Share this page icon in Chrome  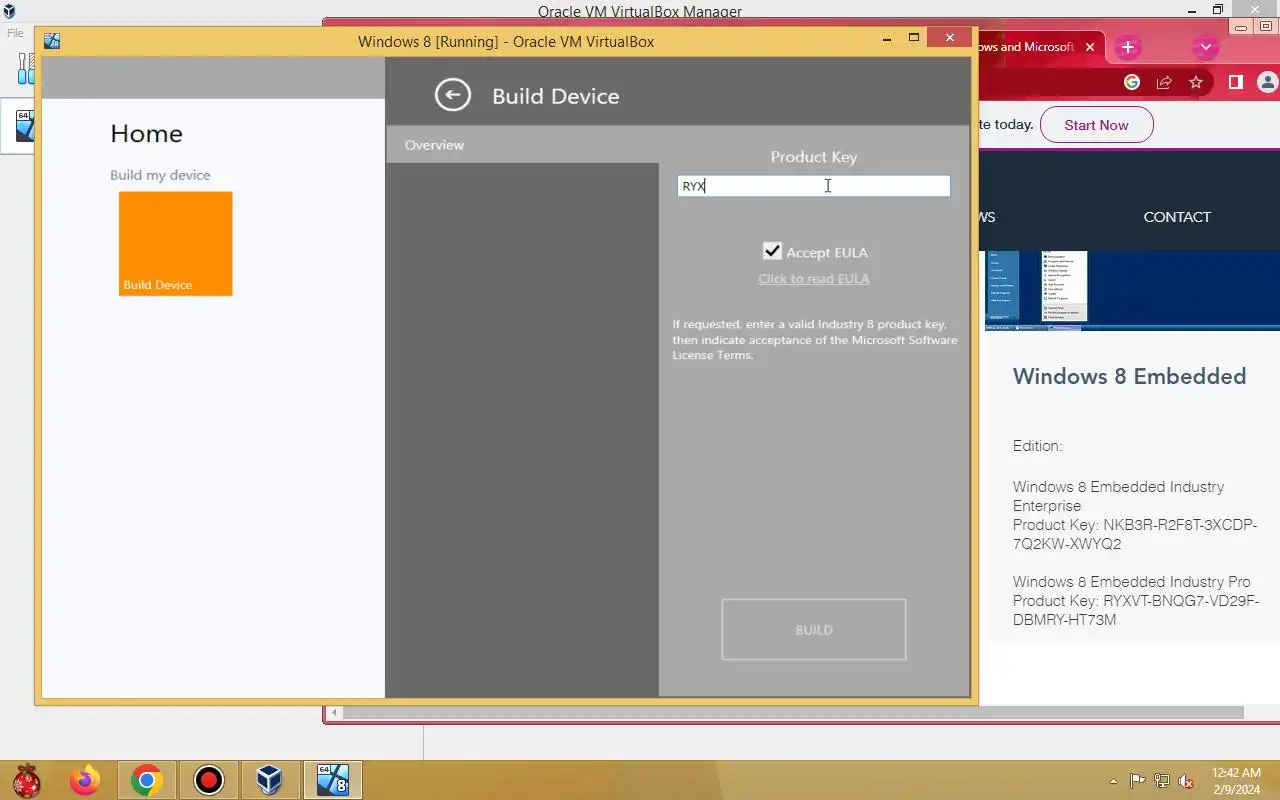(x=1164, y=83)
